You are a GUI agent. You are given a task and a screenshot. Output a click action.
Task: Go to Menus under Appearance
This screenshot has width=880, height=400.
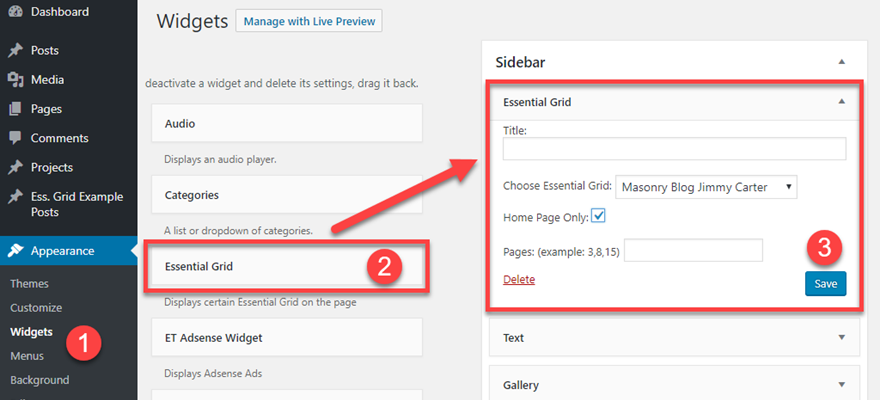click(x=27, y=356)
